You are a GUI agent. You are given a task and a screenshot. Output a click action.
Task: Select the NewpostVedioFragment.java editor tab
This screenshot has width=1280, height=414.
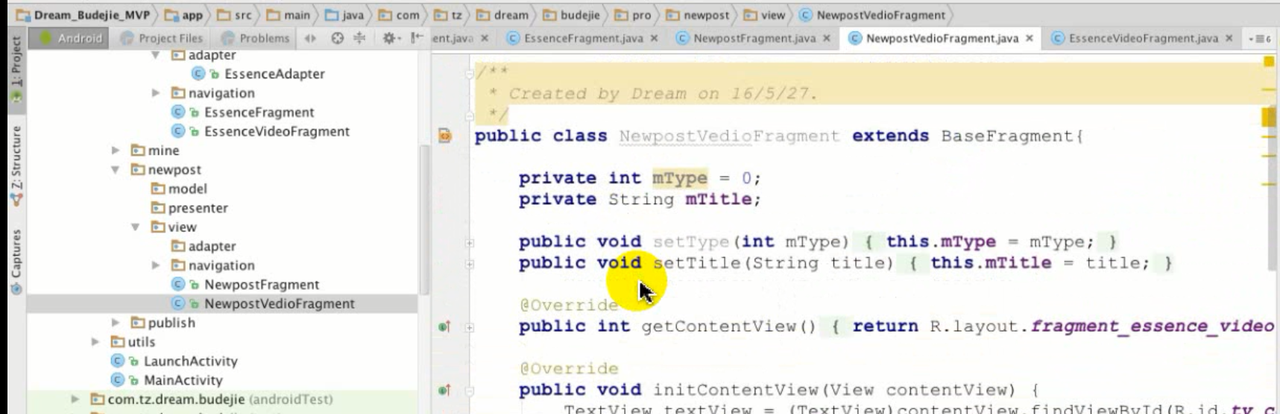tap(940, 38)
